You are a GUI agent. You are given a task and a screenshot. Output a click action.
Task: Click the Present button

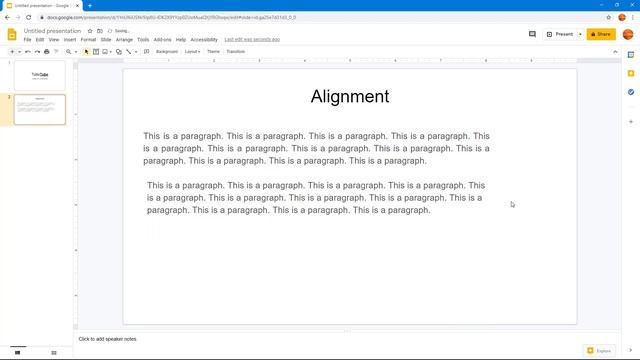tap(560, 34)
